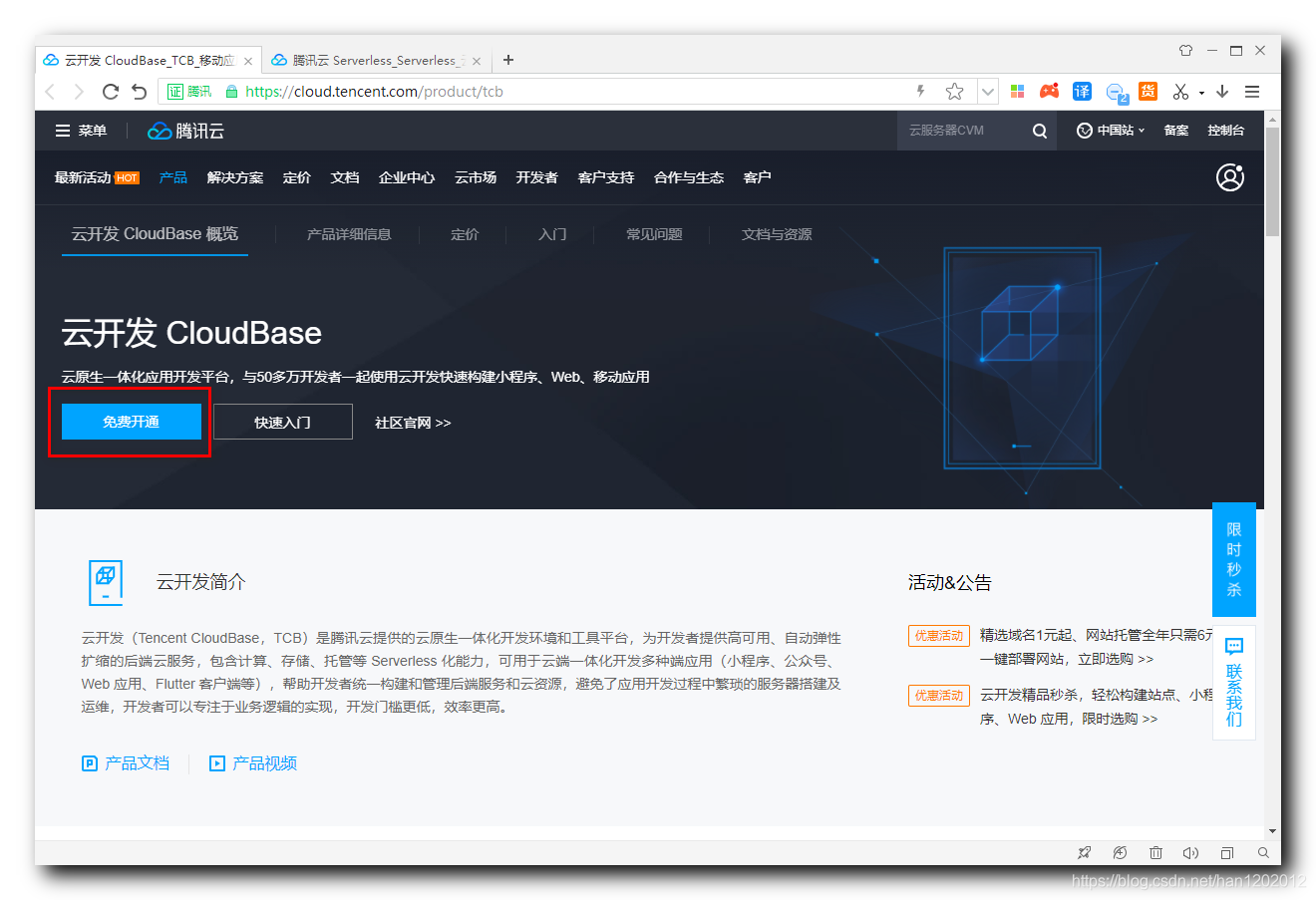Open the ad-block extension with badge 2

click(x=1117, y=93)
